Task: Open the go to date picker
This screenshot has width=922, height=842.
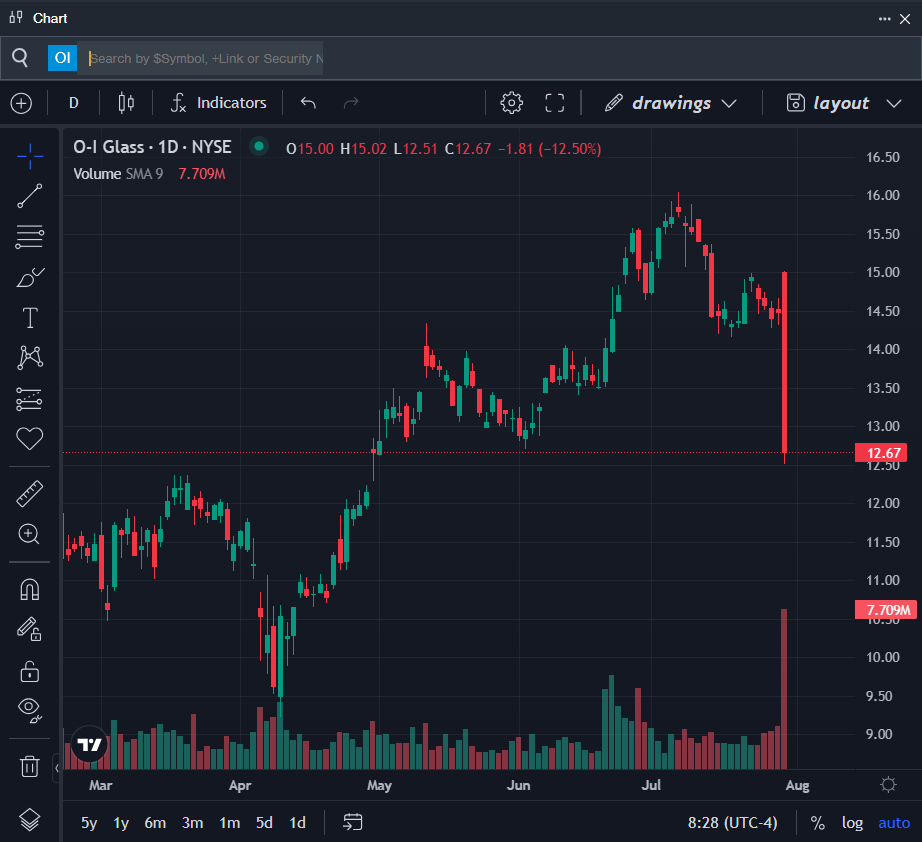Action: [x=353, y=822]
